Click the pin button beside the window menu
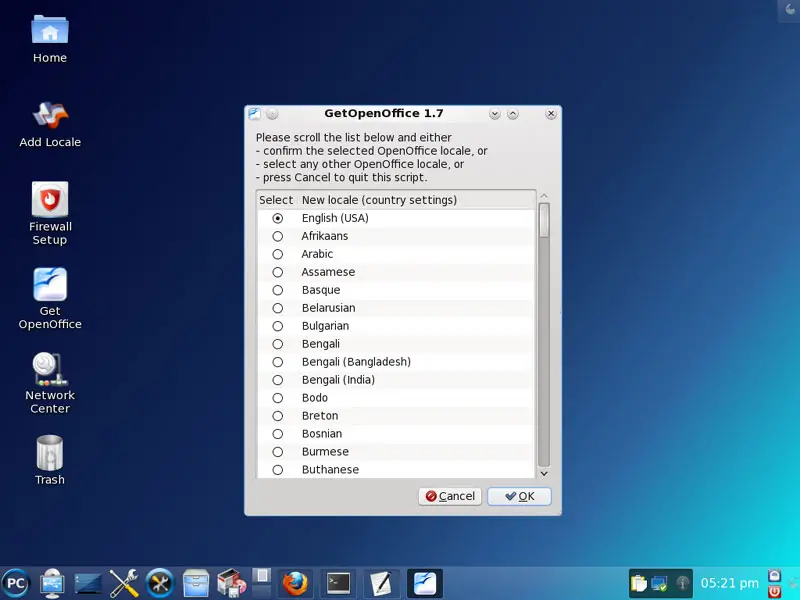This screenshot has width=800, height=600. click(272, 113)
